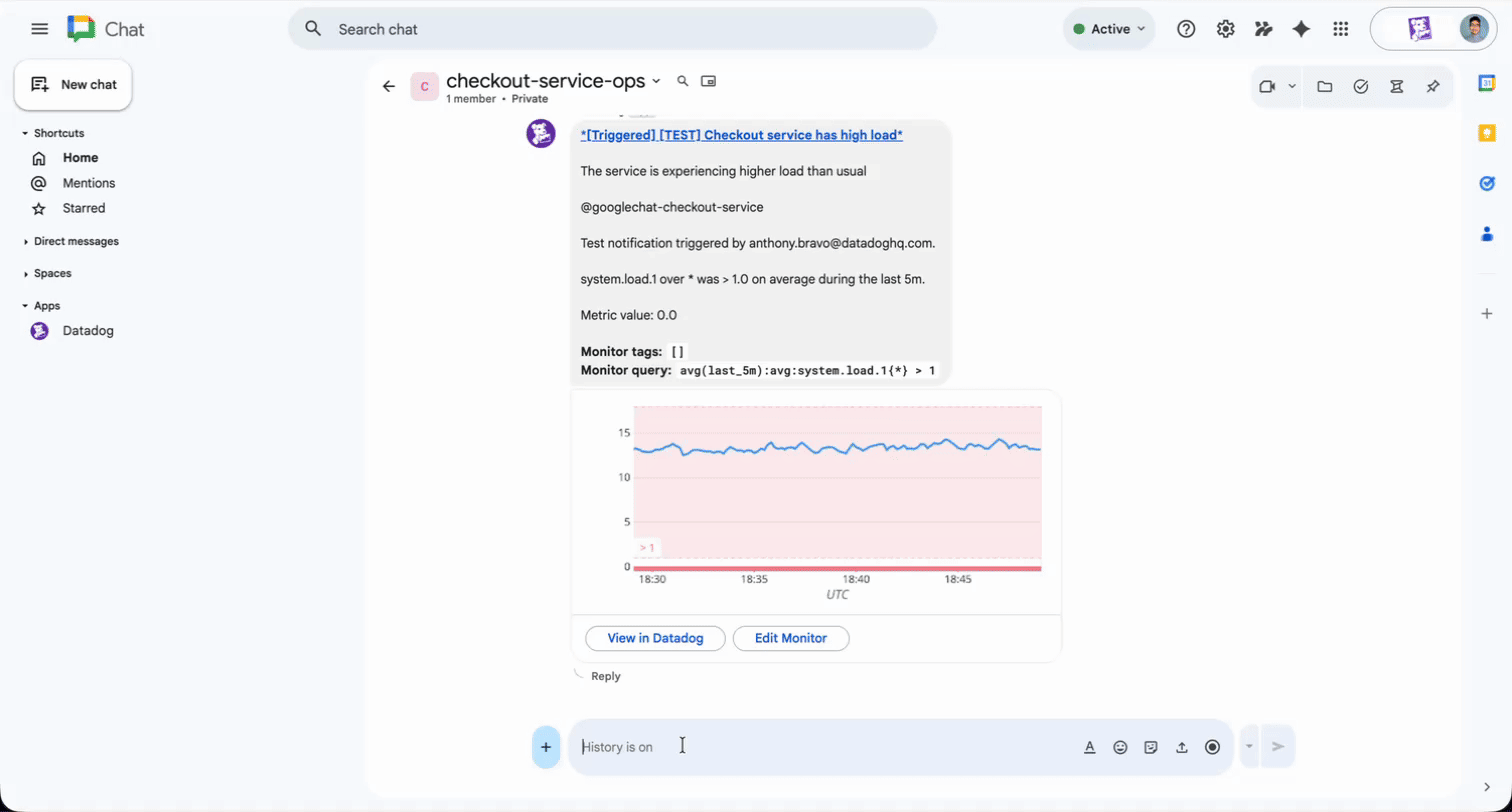Get add-ons plus icon
The width and height of the screenshot is (1512, 812).
(x=1487, y=314)
